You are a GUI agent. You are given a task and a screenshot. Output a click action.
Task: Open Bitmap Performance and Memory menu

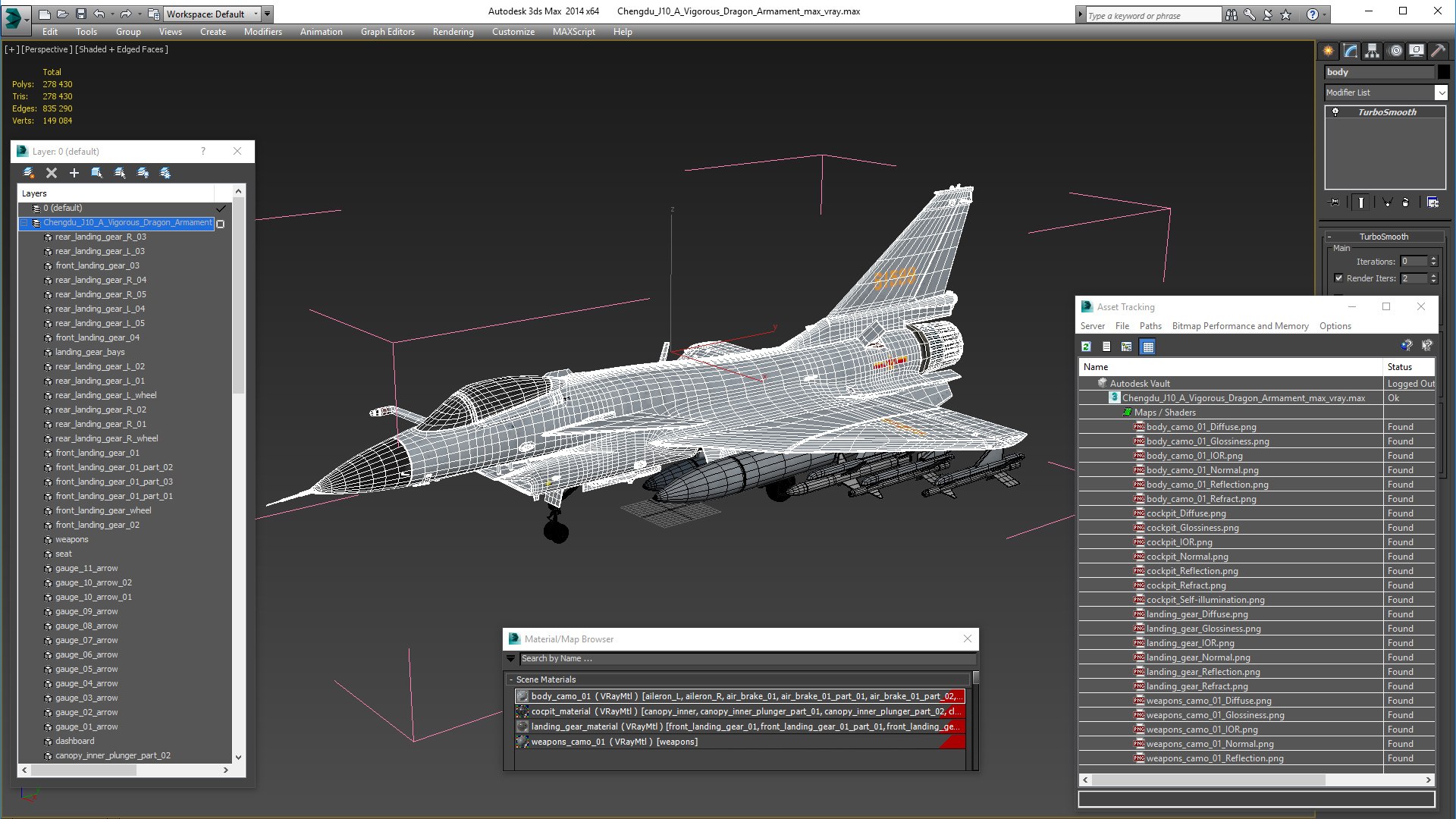pyautogui.click(x=1240, y=326)
